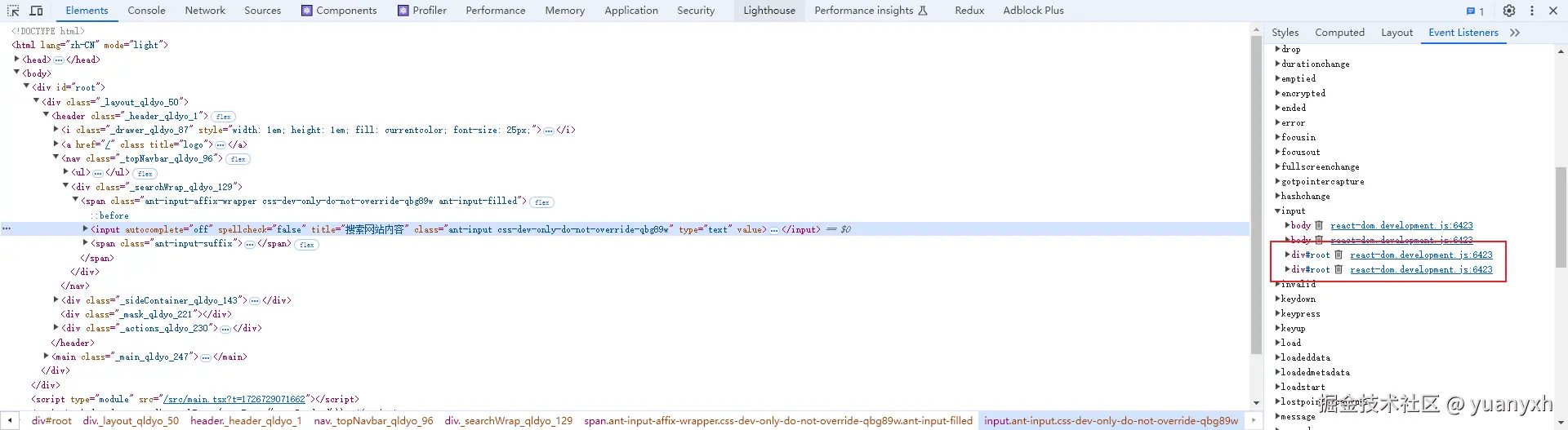Select the ::before pseudo-element row
This screenshot has width=1568, height=430.
tap(109, 216)
